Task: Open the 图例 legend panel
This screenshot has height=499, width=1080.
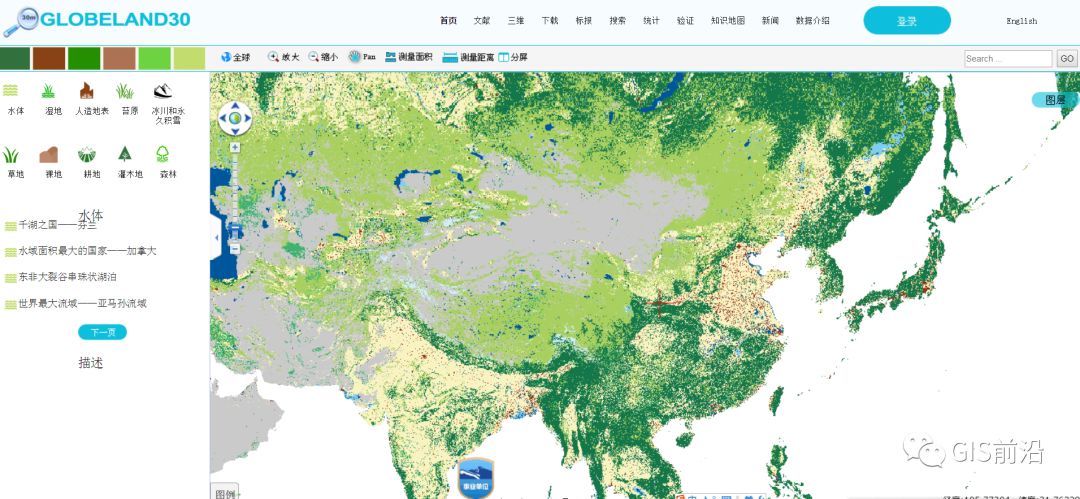Action: pyautogui.click(x=225, y=492)
